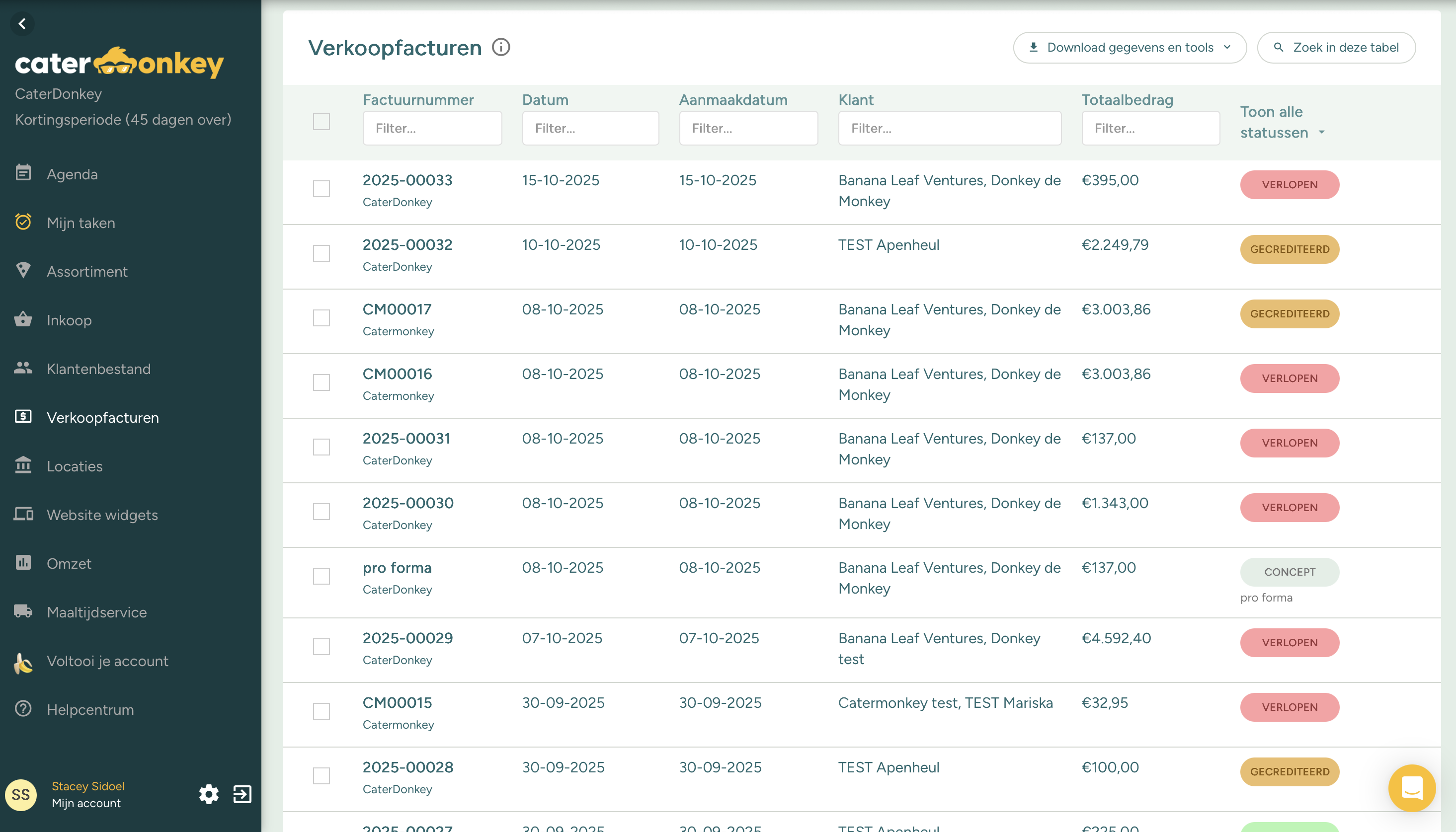Click the Maaltijdservice truck icon
Image resolution: width=1456 pixels, height=832 pixels.
pos(23,611)
